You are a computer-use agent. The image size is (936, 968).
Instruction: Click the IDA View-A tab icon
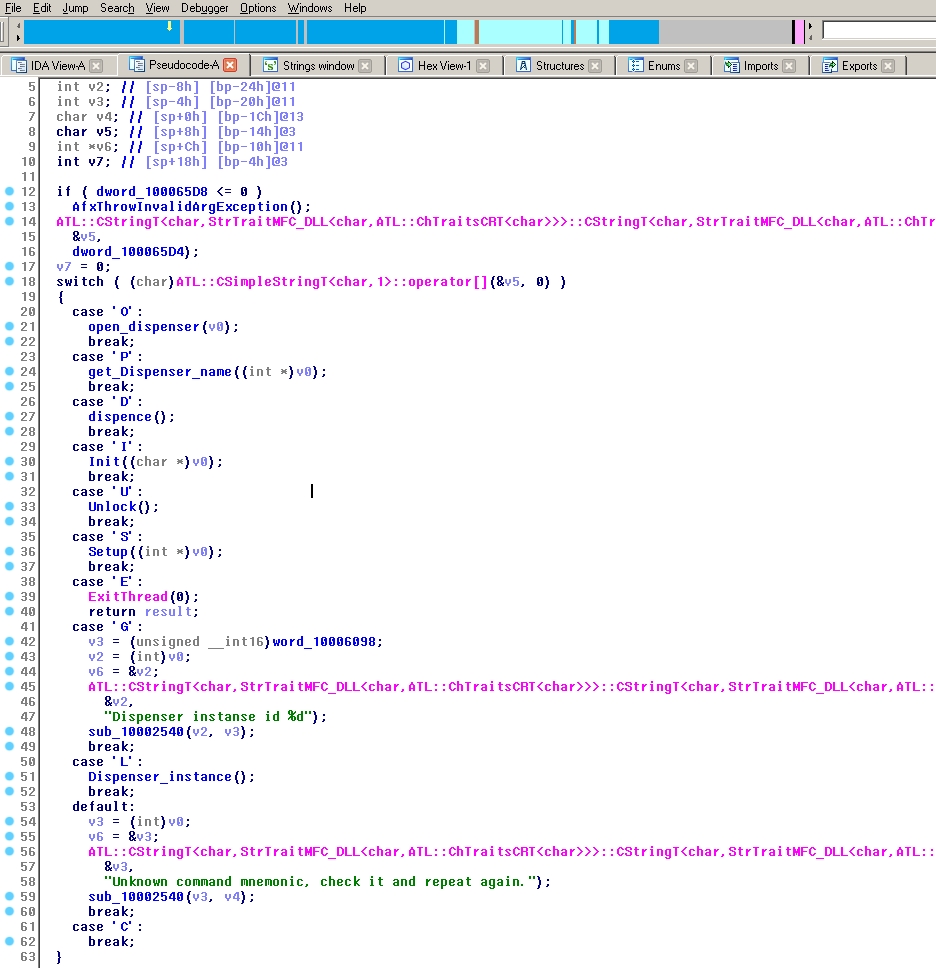pyautogui.click(x=19, y=65)
